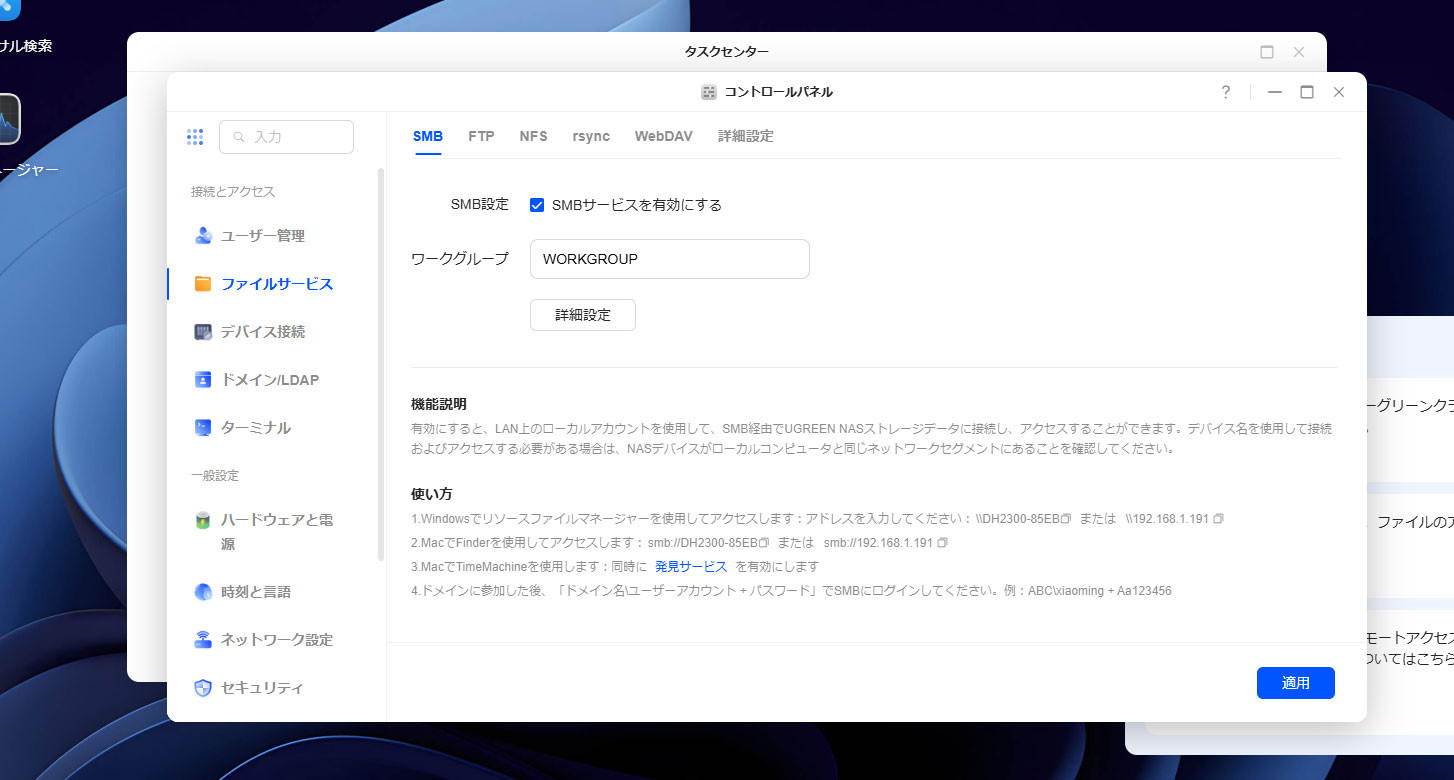Disable SMBサービスを有効にする checkbox
This screenshot has height=780, width=1454.
pos(537,204)
